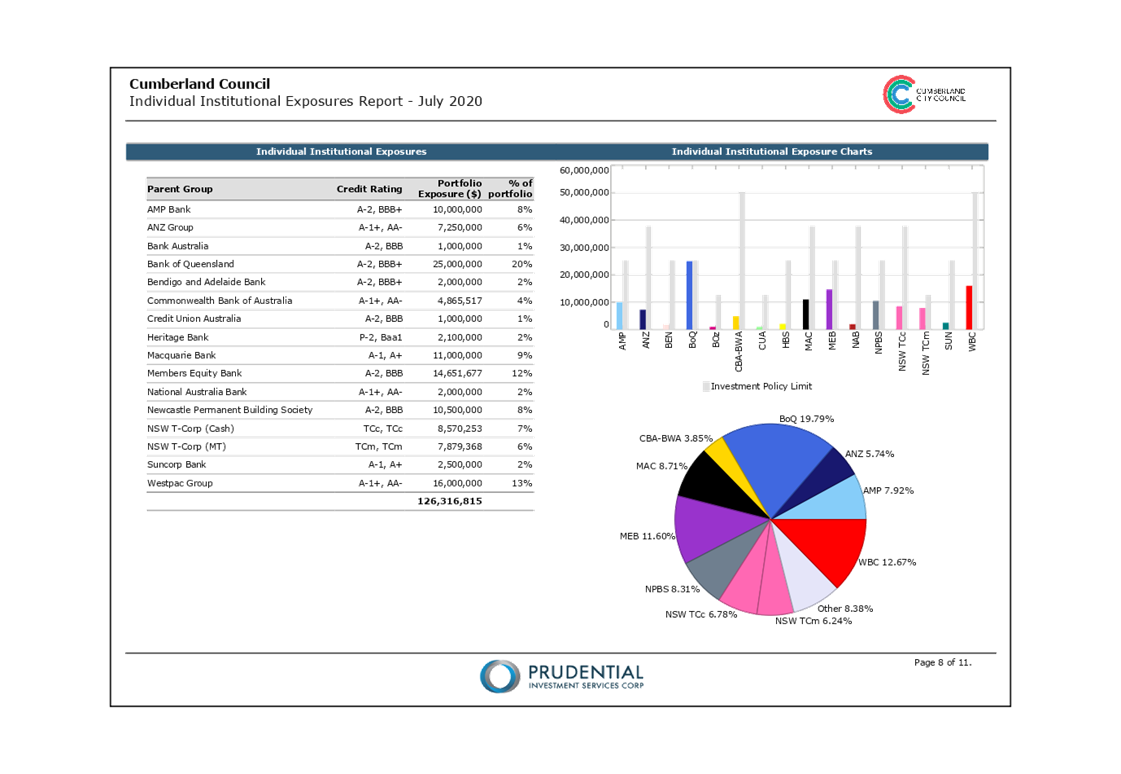
Task: Click the 'Page 8 of 11.' footer text
Action: click(x=942, y=663)
